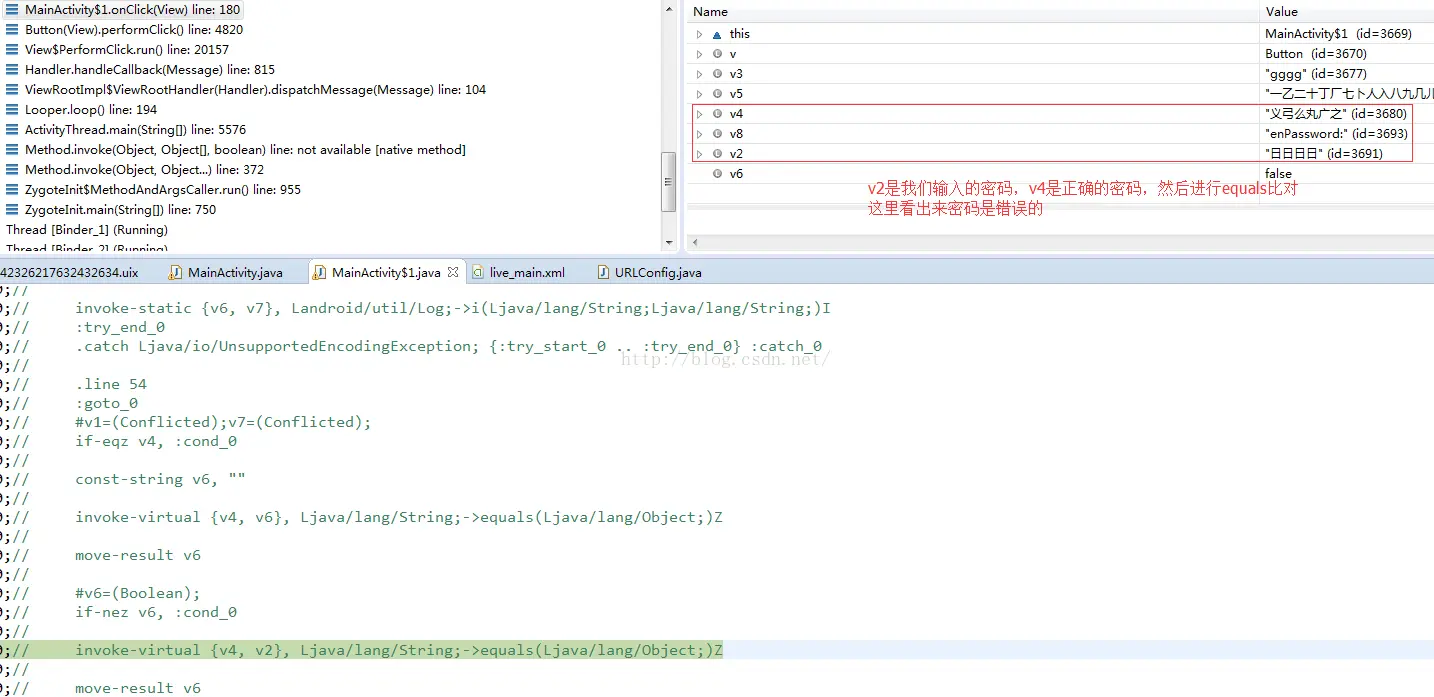Click the stack frame icon beside ViewRootImpl$ViewRootHandler
Screen dimensions: 1434x697
coord(12,90)
